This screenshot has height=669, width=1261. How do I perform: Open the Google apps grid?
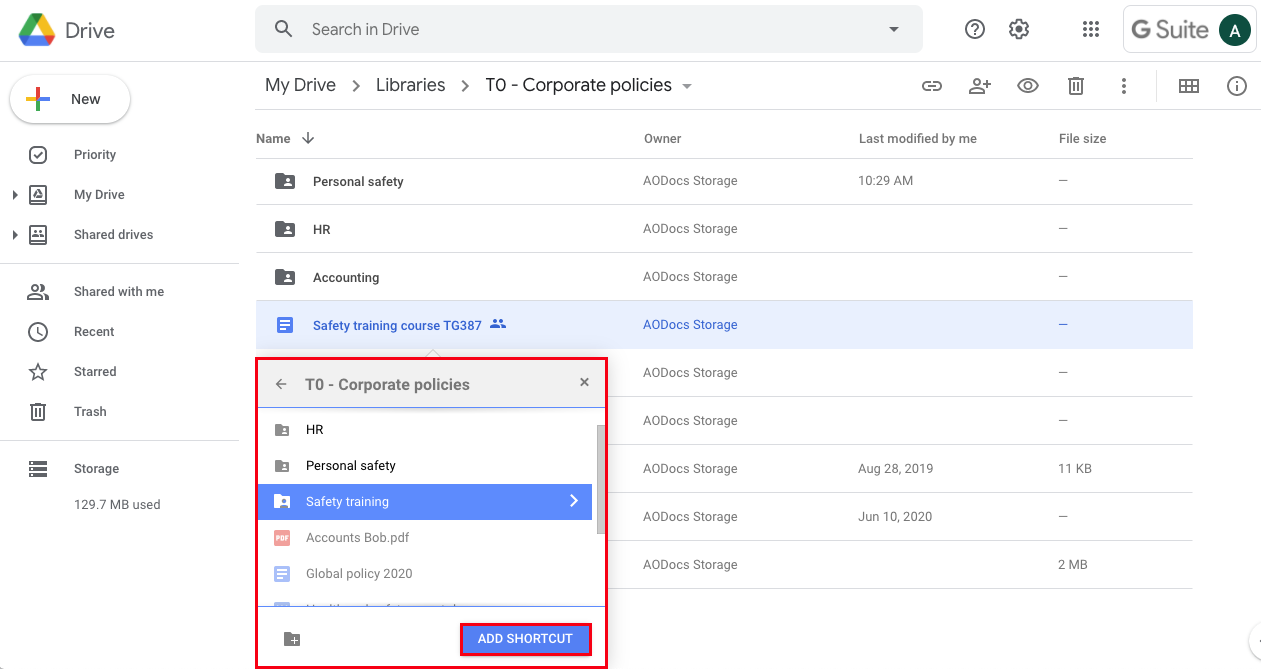1091,29
